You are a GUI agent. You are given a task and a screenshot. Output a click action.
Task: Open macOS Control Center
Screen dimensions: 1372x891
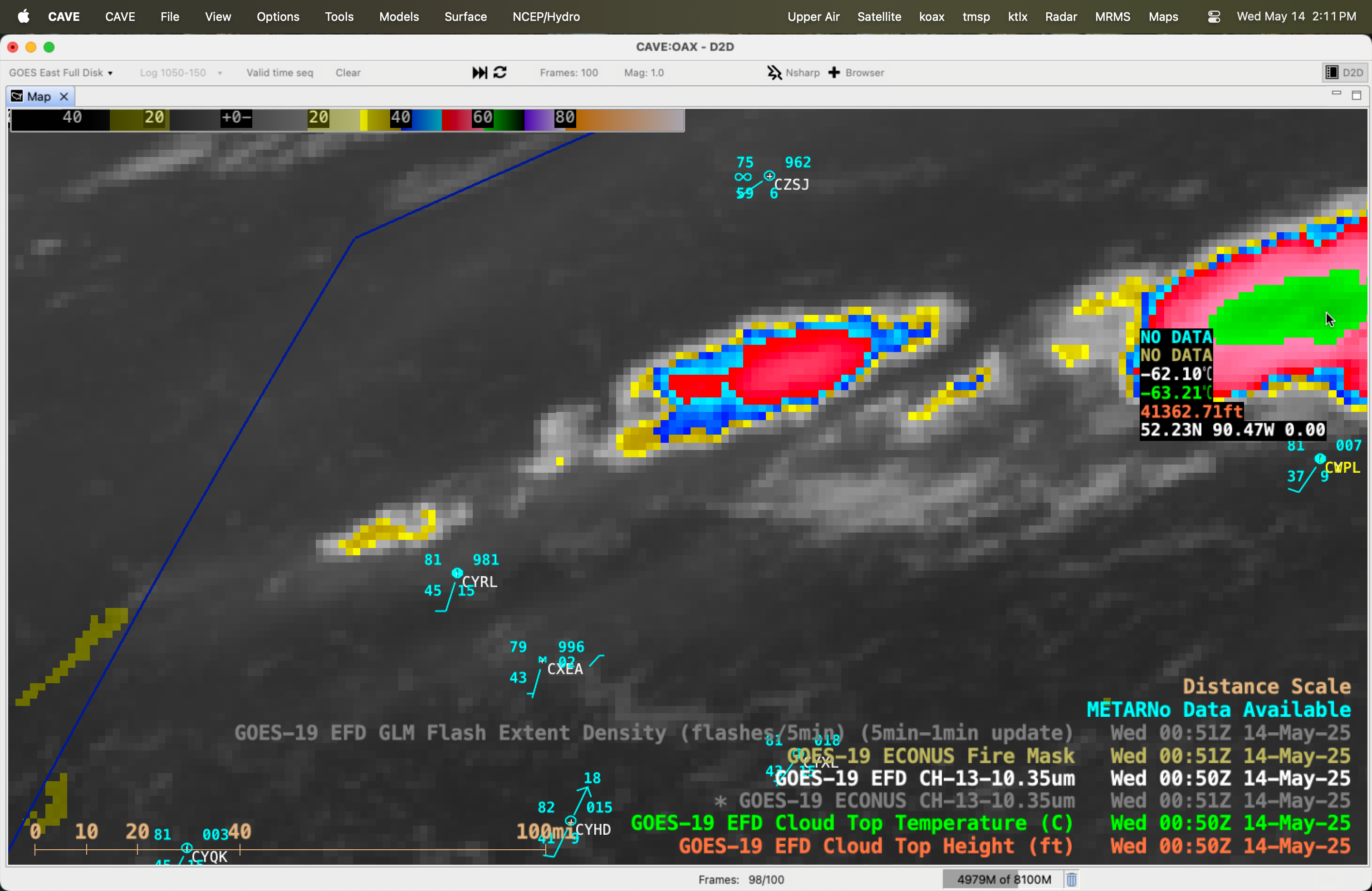(1214, 17)
